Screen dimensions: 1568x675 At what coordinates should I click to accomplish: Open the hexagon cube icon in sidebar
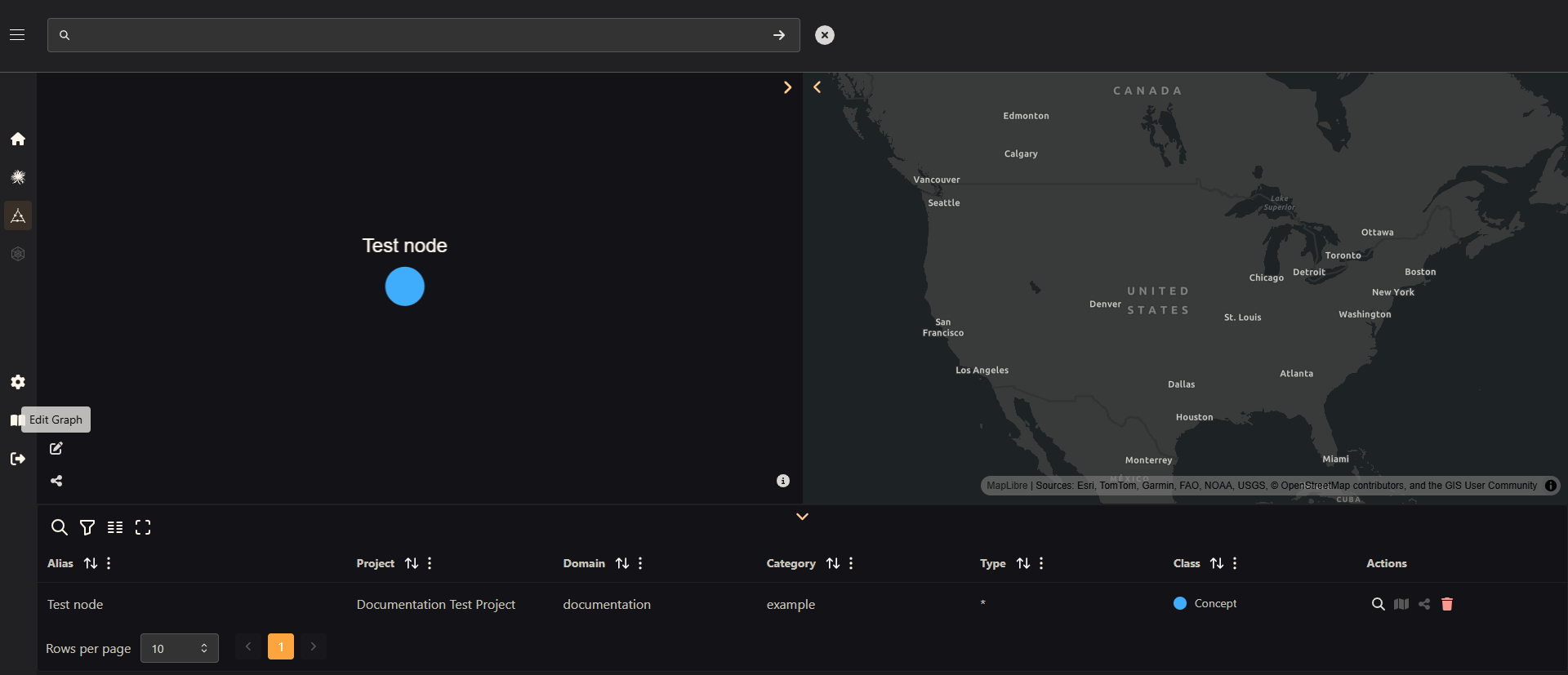coord(18,254)
